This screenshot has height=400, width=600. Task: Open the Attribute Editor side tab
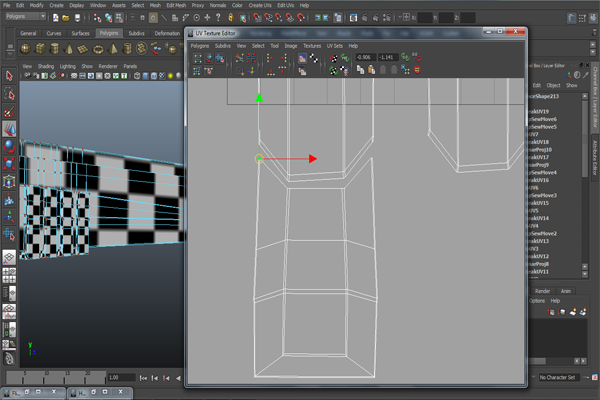tap(595, 157)
